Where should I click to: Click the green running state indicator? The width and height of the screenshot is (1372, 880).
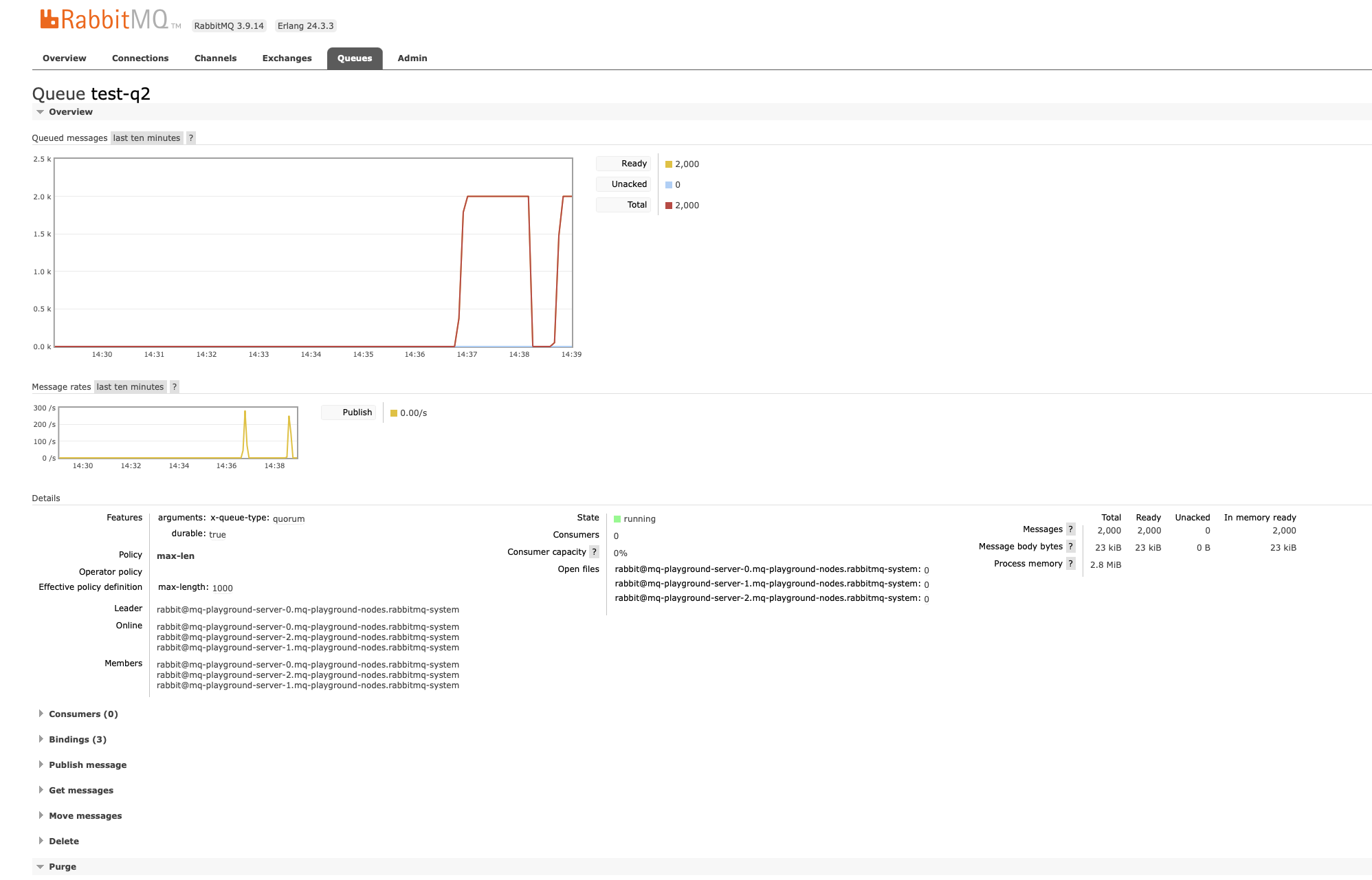(617, 519)
